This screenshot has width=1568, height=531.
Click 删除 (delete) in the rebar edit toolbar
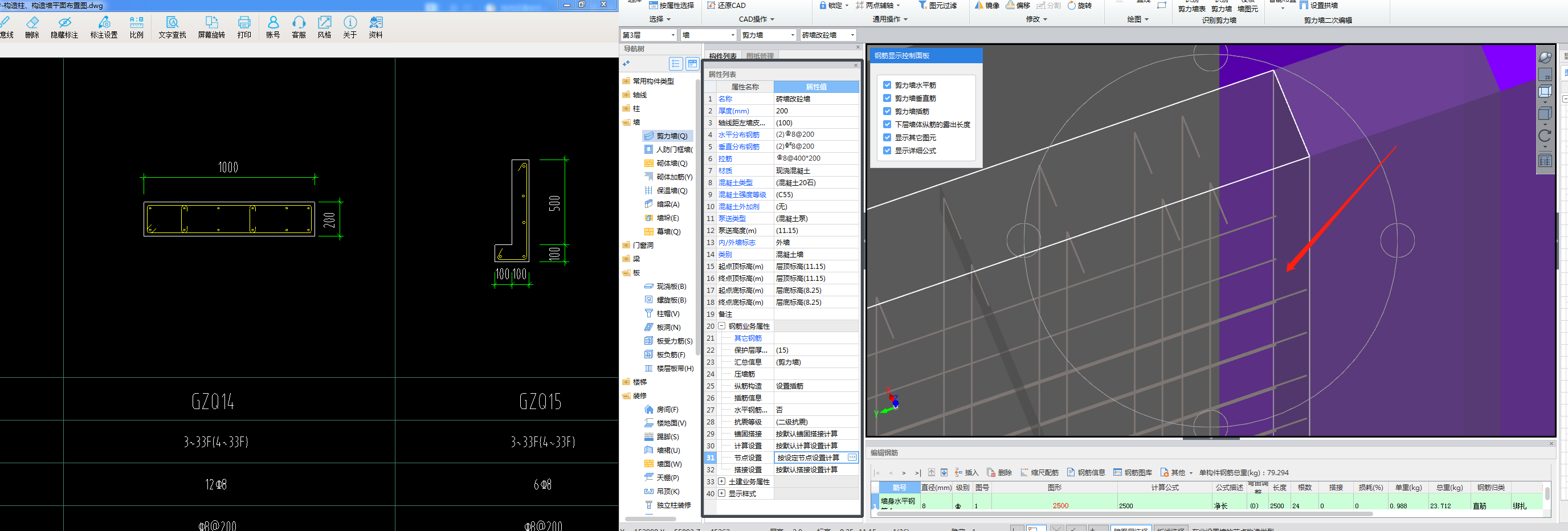click(999, 472)
